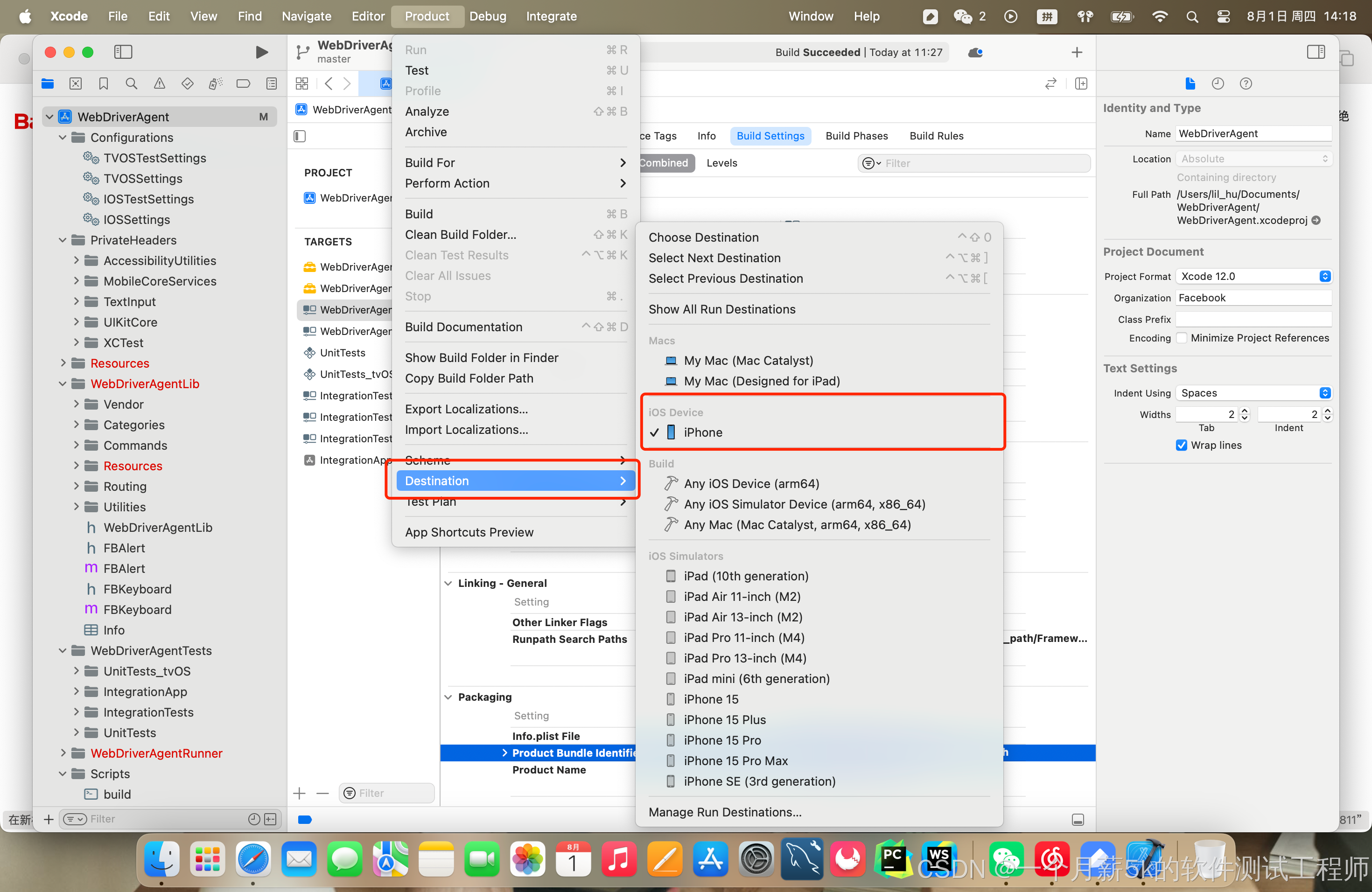Select iPhone SE (3rd generation) simulator
This screenshot has height=892, width=1372.
759,781
